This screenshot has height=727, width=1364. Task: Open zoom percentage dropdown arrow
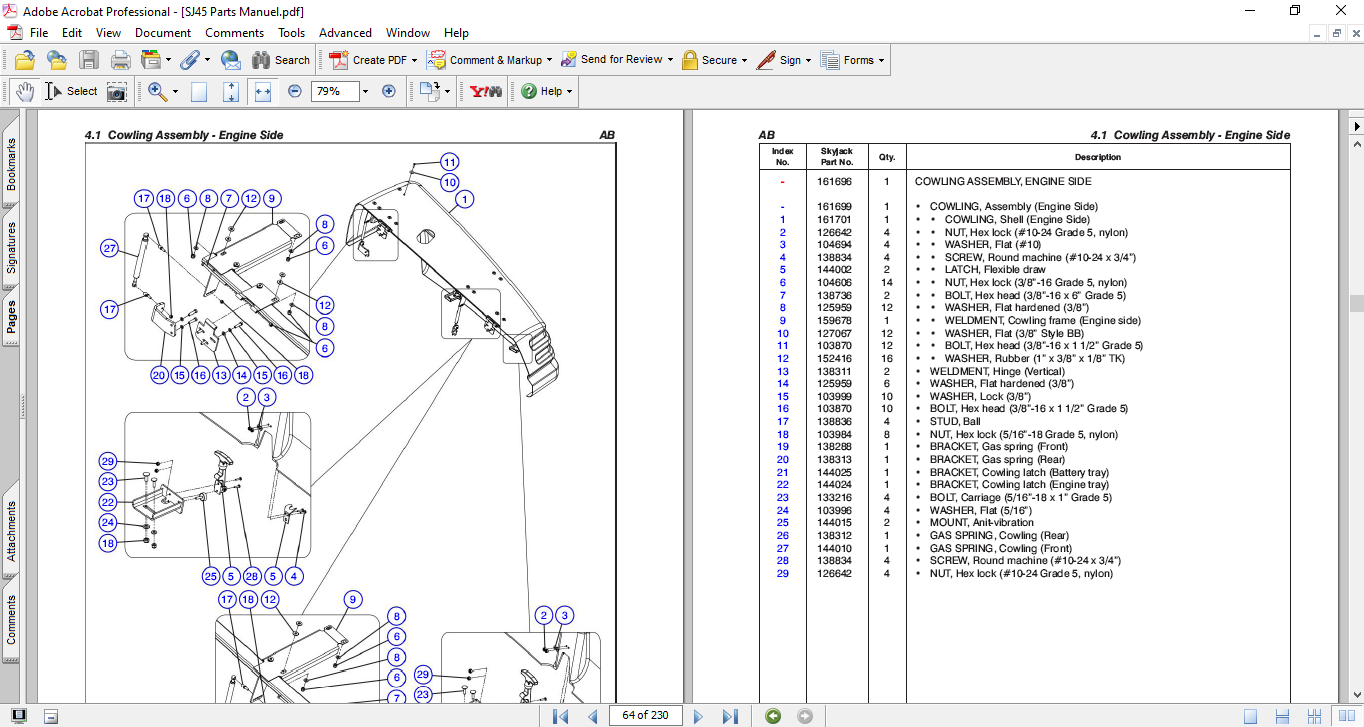tap(365, 91)
